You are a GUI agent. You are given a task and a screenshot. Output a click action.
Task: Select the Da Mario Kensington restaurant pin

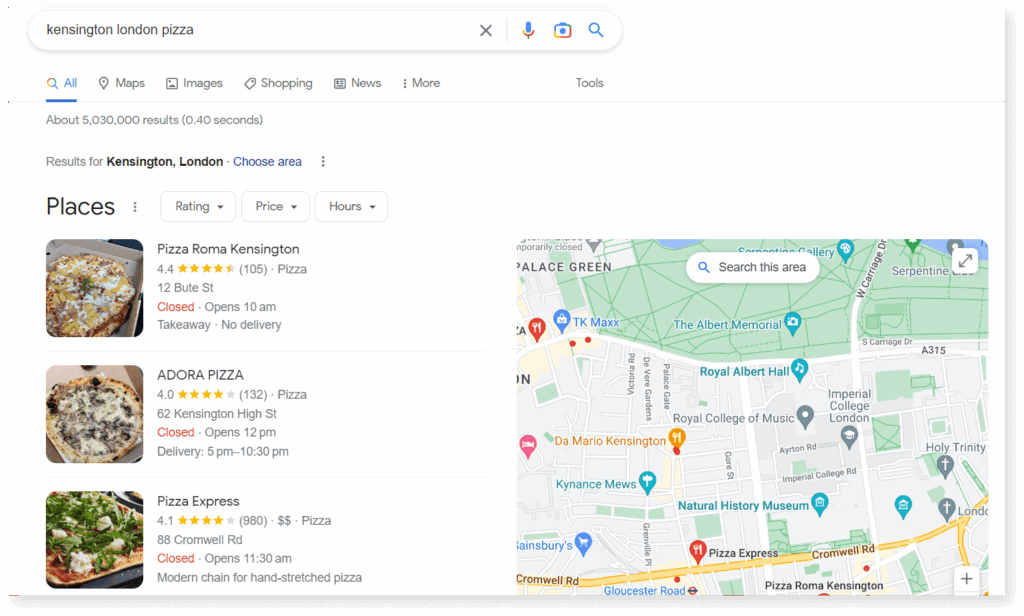pyautogui.click(x=677, y=437)
